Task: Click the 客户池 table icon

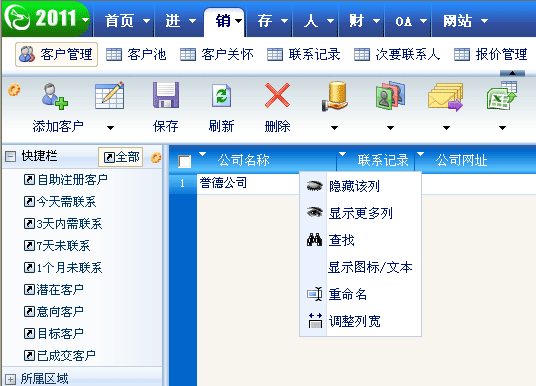Action: pos(114,54)
